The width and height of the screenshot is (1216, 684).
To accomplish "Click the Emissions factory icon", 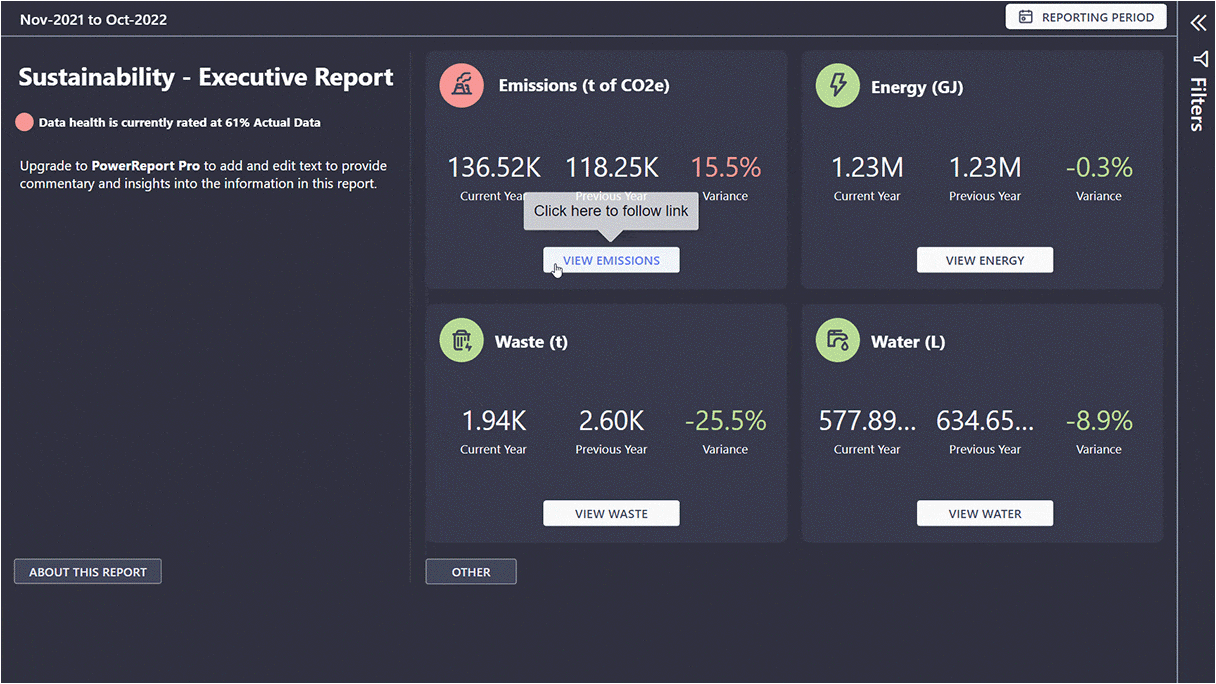I will click(461, 85).
